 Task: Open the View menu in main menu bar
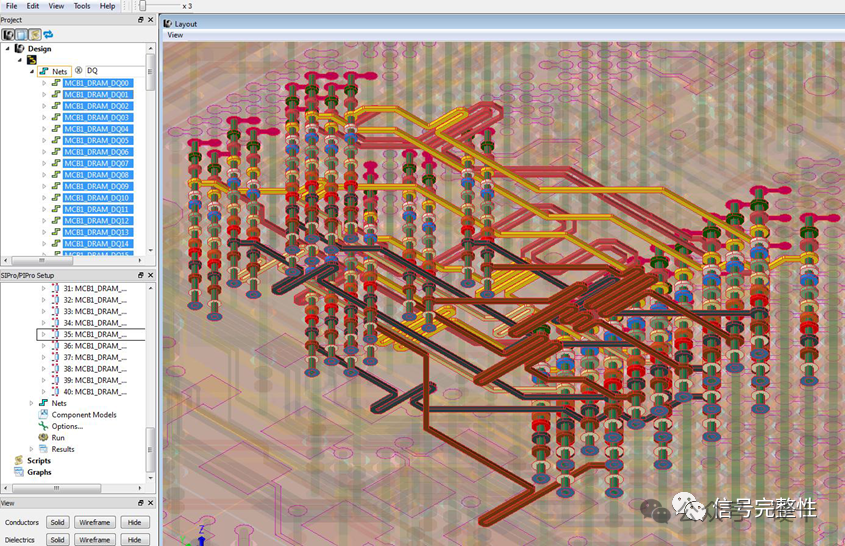[x=56, y=6]
